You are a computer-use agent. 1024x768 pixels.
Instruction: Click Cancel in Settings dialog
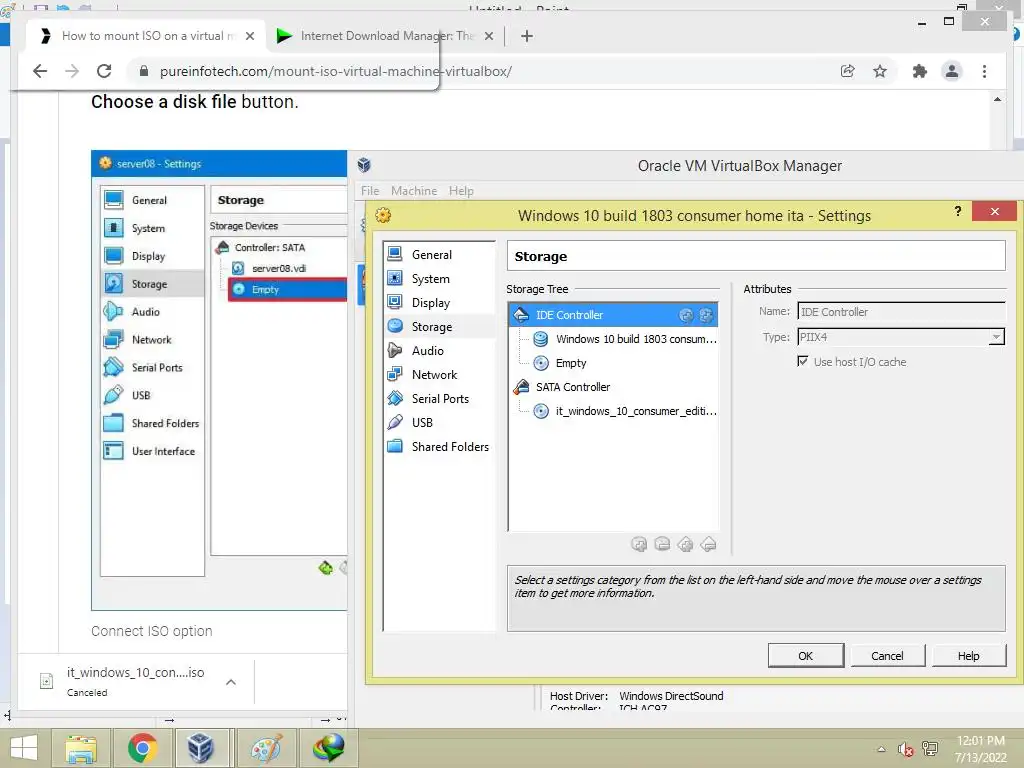point(887,656)
